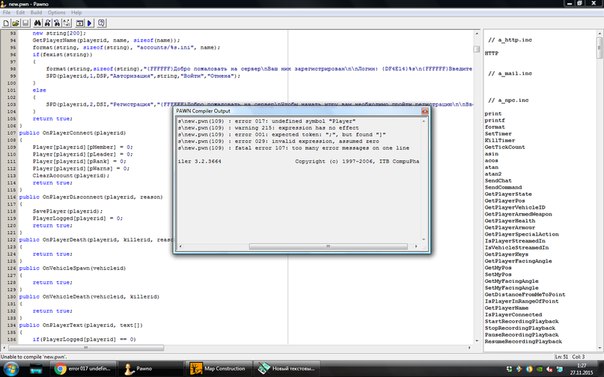Viewport: 604px width, 377px height.
Task: Click the compiler output scroll right arrow
Action: pos(416,246)
